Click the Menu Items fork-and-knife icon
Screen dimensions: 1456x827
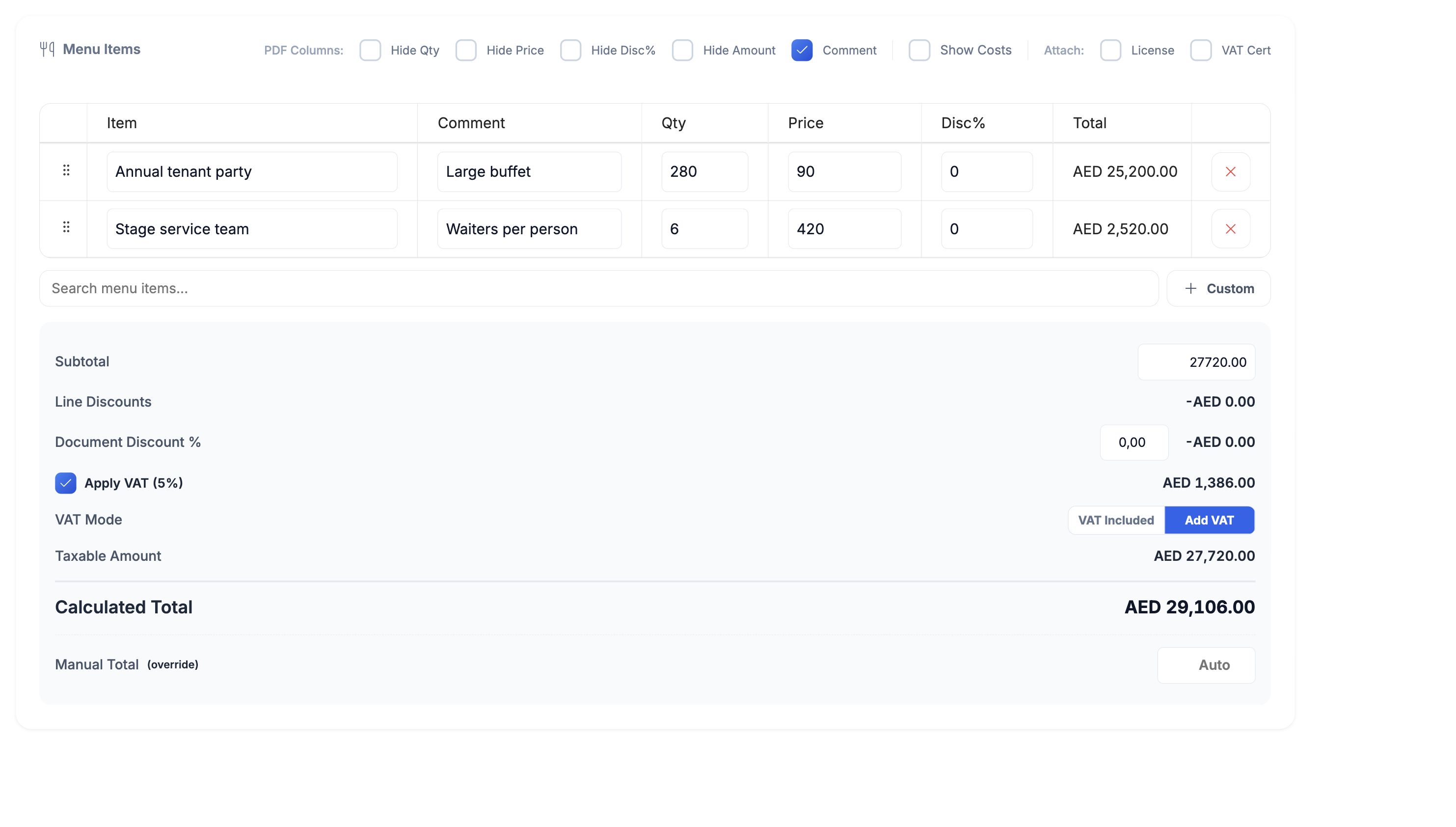47,50
